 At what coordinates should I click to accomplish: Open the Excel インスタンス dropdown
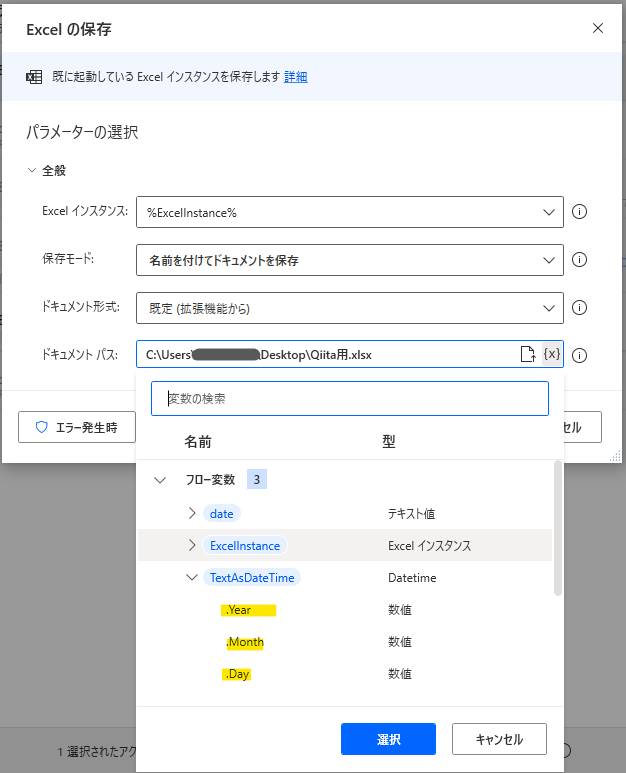pos(349,212)
